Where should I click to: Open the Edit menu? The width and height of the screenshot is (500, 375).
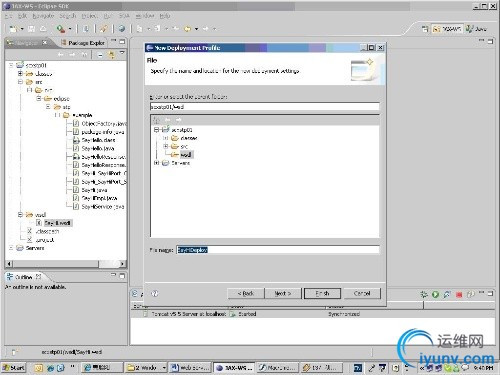coord(23,16)
